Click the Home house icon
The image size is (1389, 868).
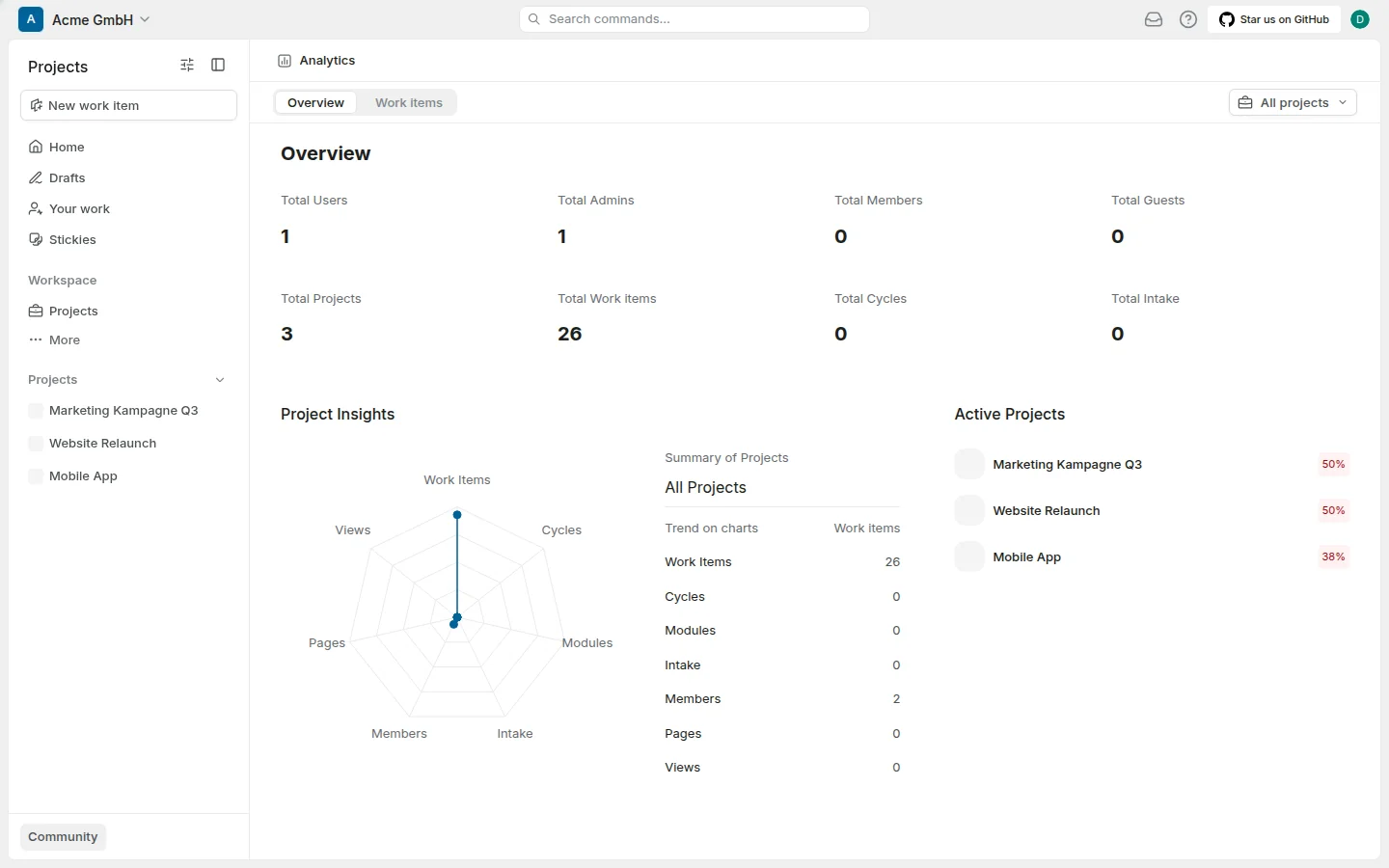point(36,147)
